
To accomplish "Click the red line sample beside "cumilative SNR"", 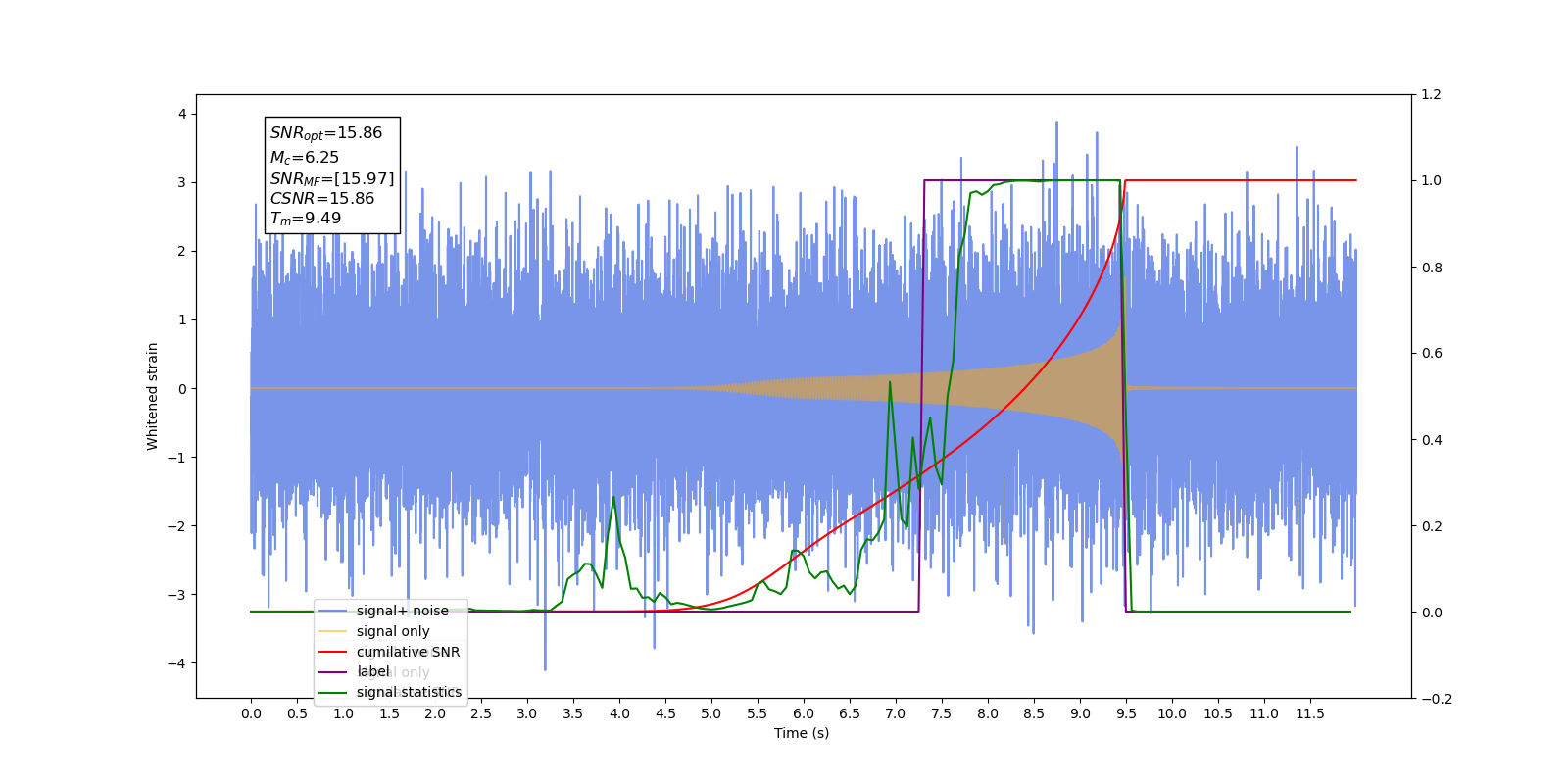I will pos(333,652).
